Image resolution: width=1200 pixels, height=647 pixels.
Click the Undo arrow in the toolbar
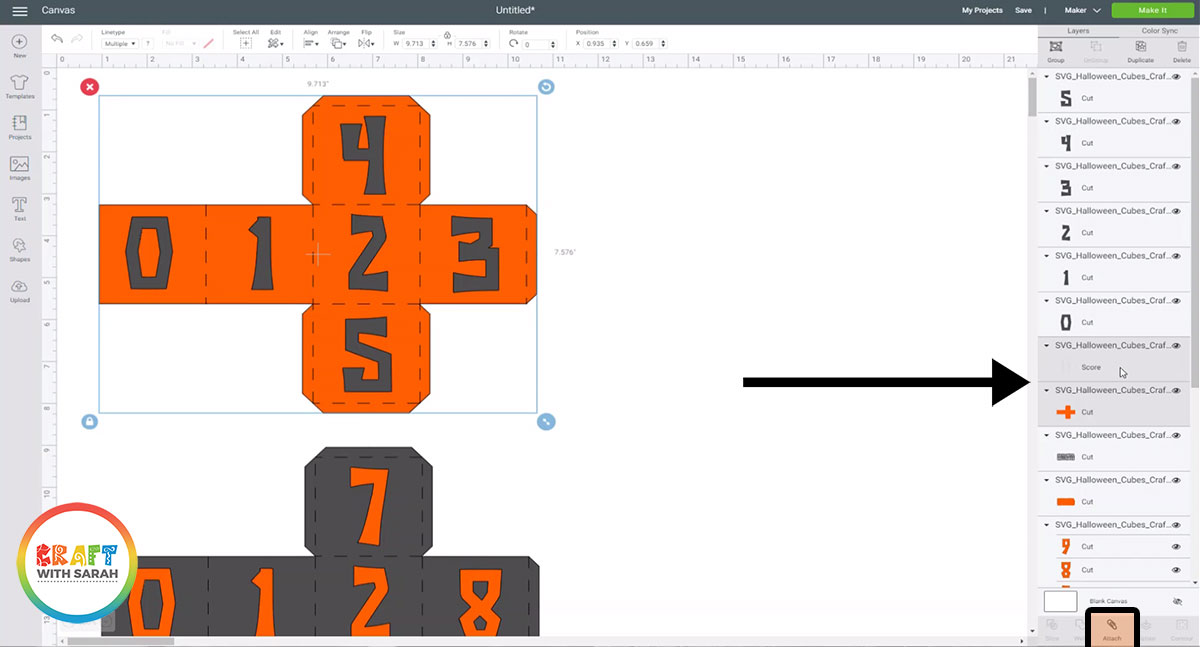coord(57,37)
